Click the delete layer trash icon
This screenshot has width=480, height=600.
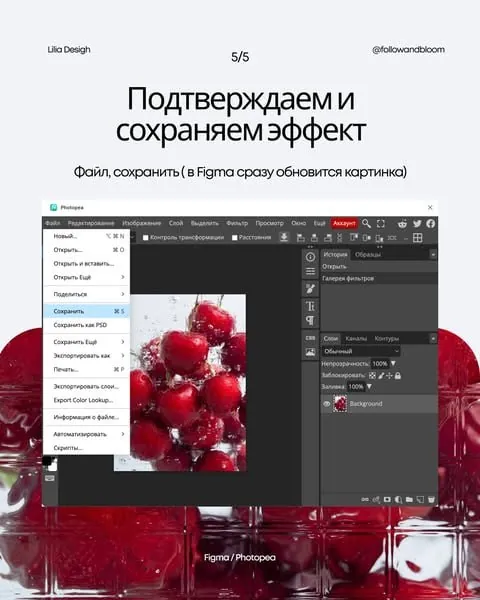point(431,499)
